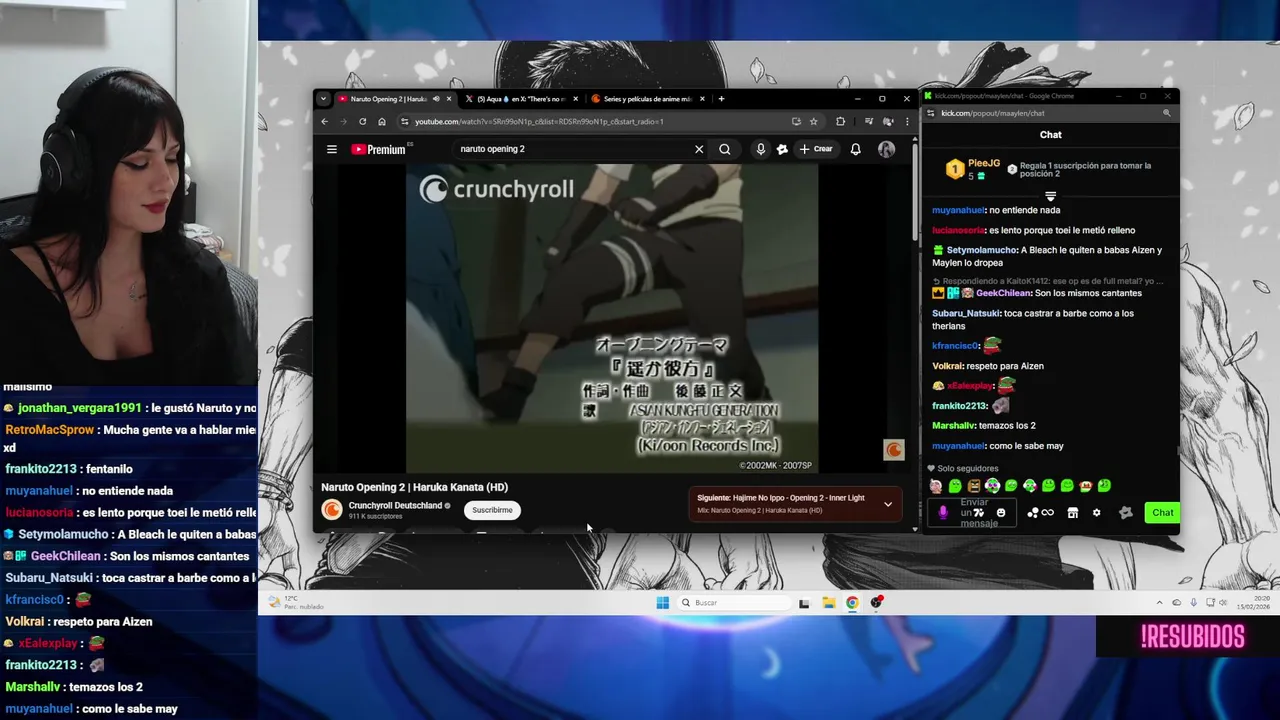Viewport: 1280px width, 720px height.
Task: Collapse the gift leaderboard arrow in Kick chat
Action: pyautogui.click(x=1050, y=196)
